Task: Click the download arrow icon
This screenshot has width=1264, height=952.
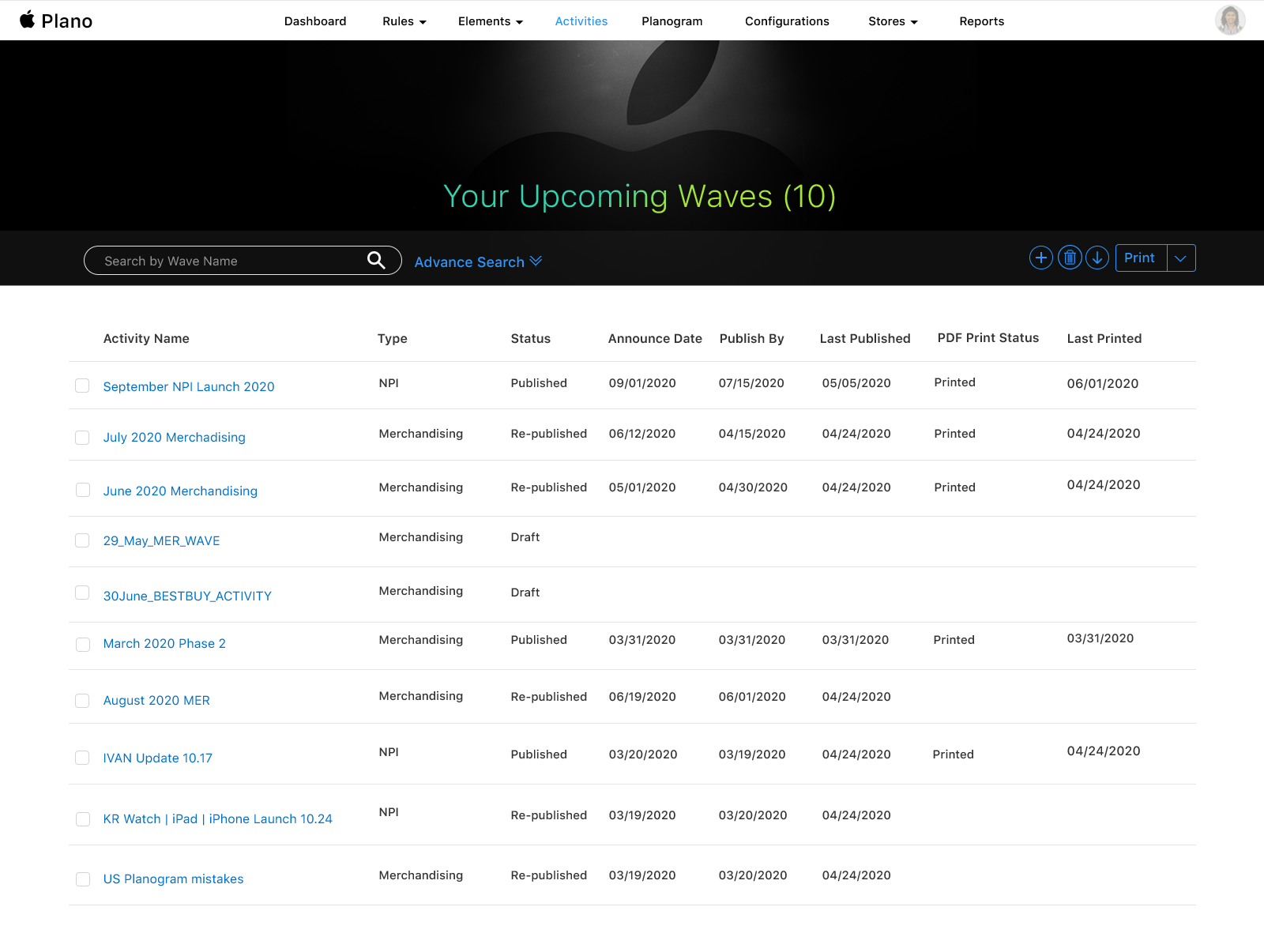Action: tap(1097, 258)
